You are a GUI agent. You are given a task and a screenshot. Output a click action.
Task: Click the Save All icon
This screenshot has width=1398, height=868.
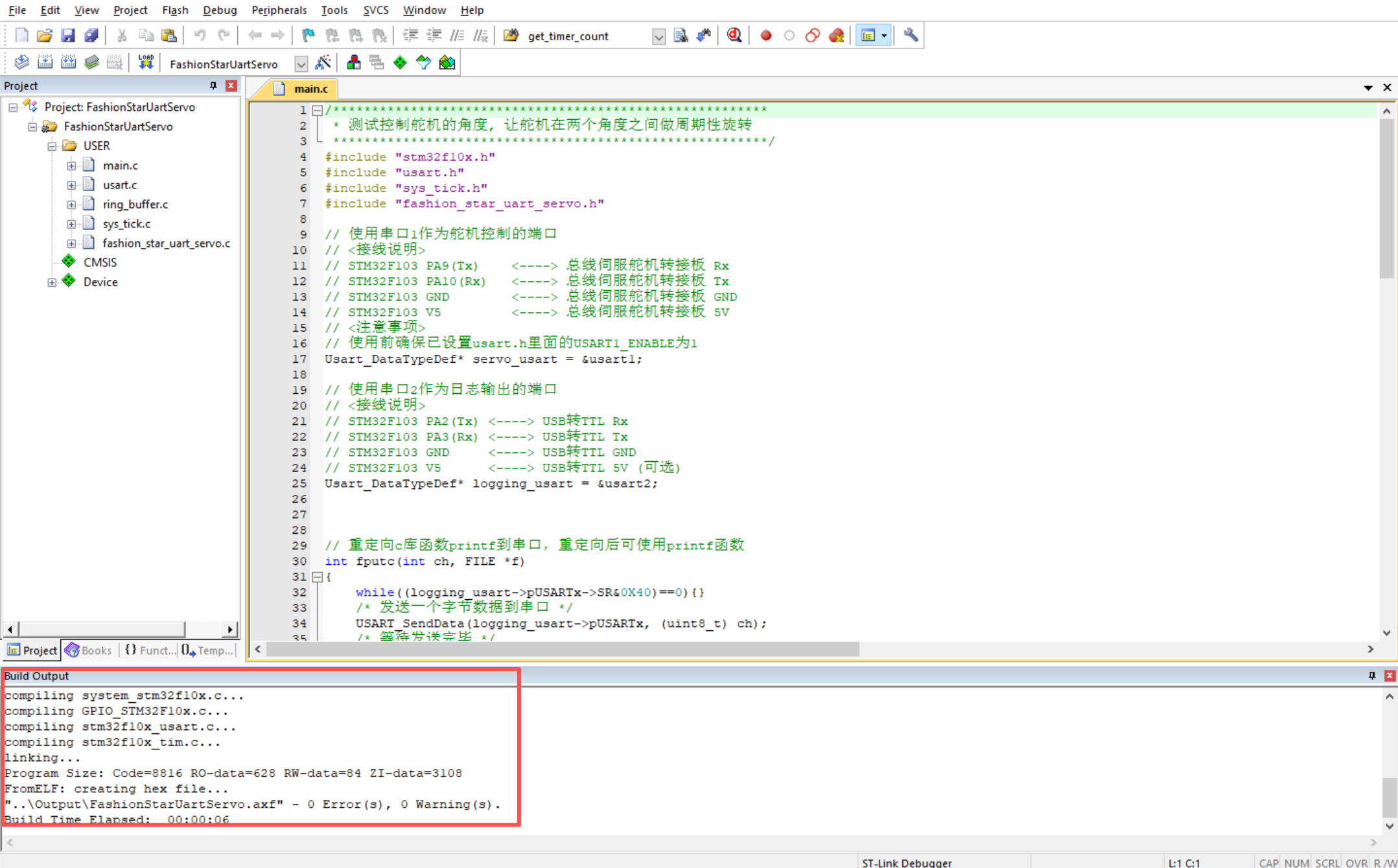[91, 35]
